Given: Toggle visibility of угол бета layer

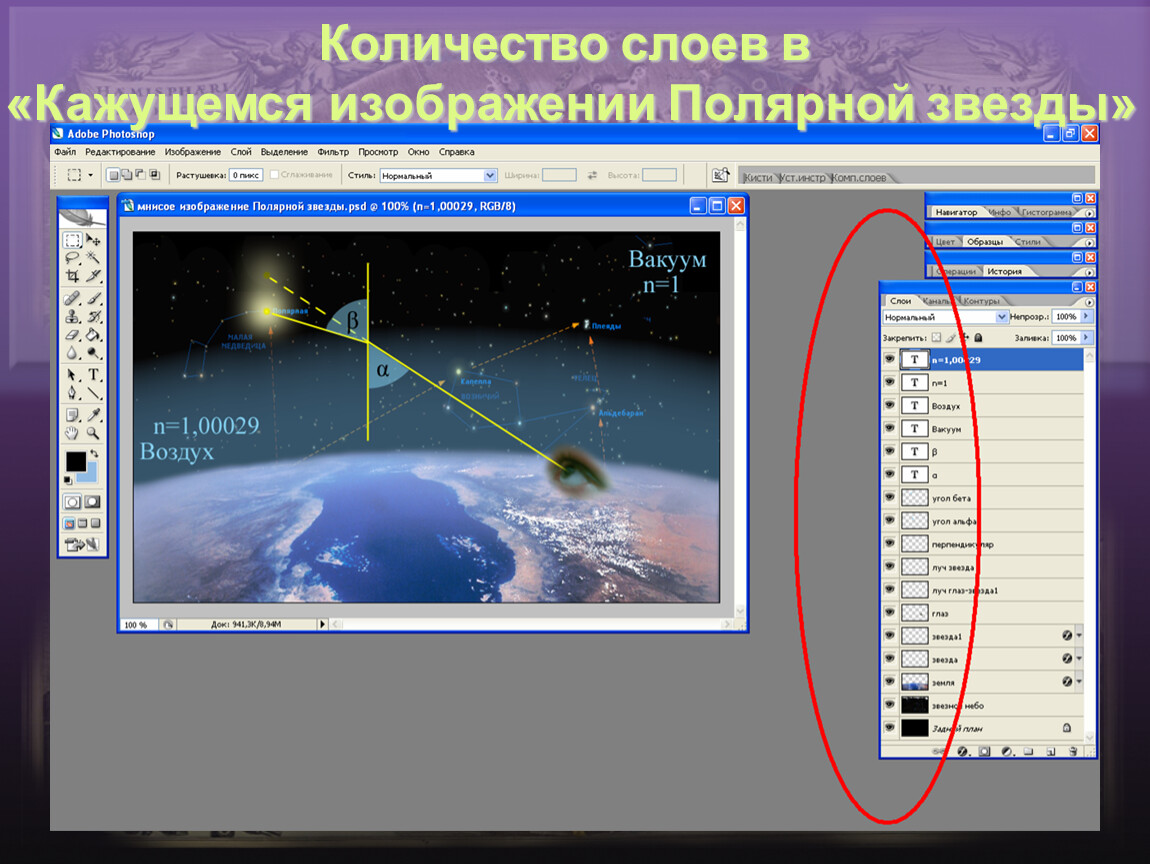Looking at the screenshot, I should pyautogui.click(x=890, y=497).
